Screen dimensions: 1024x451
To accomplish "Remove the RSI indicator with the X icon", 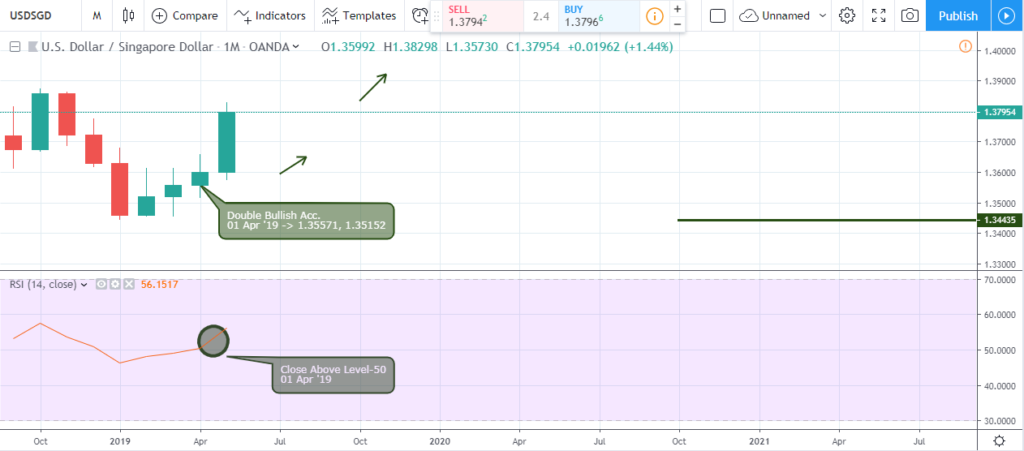I will (129, 285).
